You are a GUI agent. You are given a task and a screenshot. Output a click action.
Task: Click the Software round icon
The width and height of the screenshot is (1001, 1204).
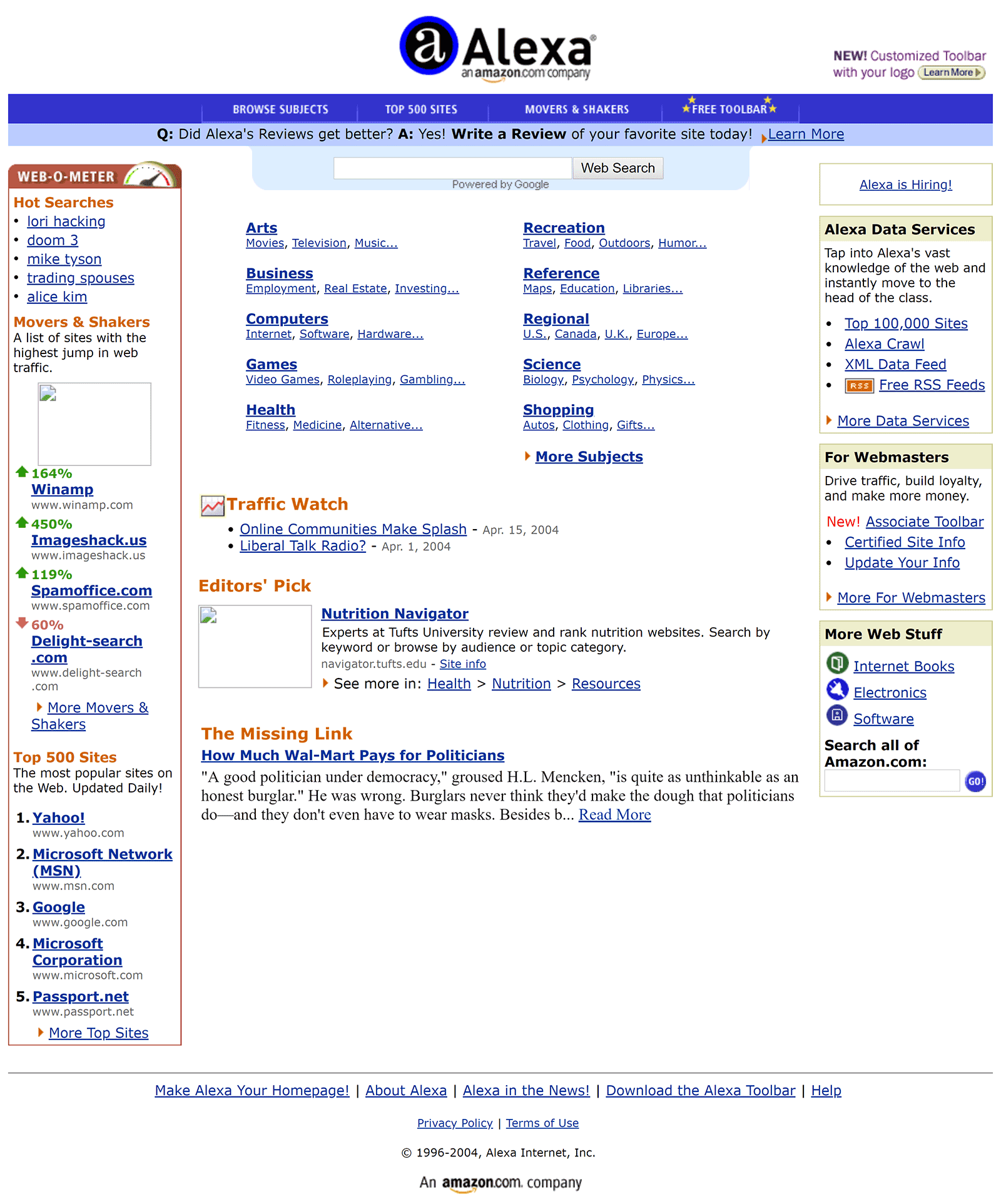click(x=837, y=716)
